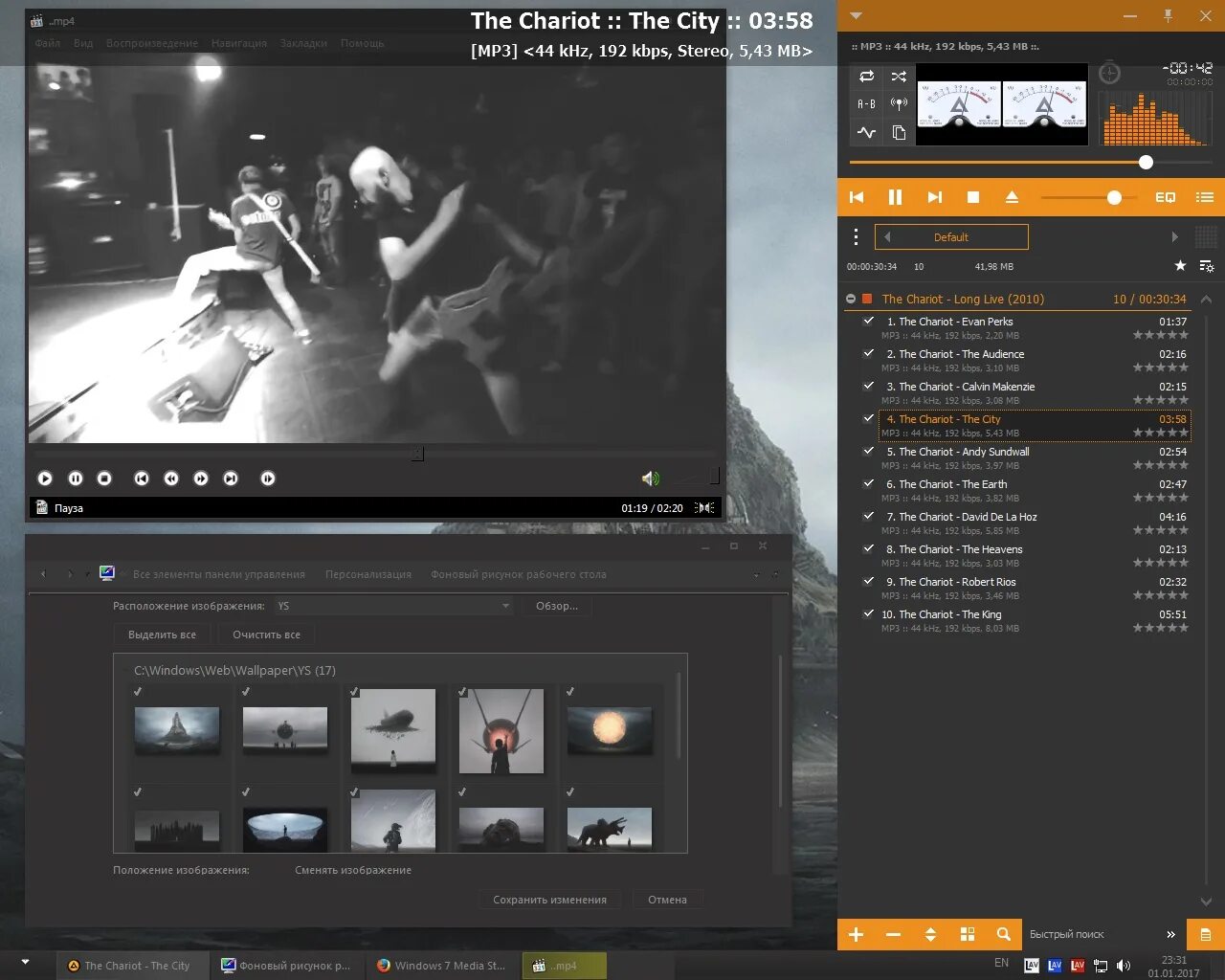Click the Быстрый поиск quick search field
This screenshot has width=1225, height=980.
click(x=1091, y=934)
